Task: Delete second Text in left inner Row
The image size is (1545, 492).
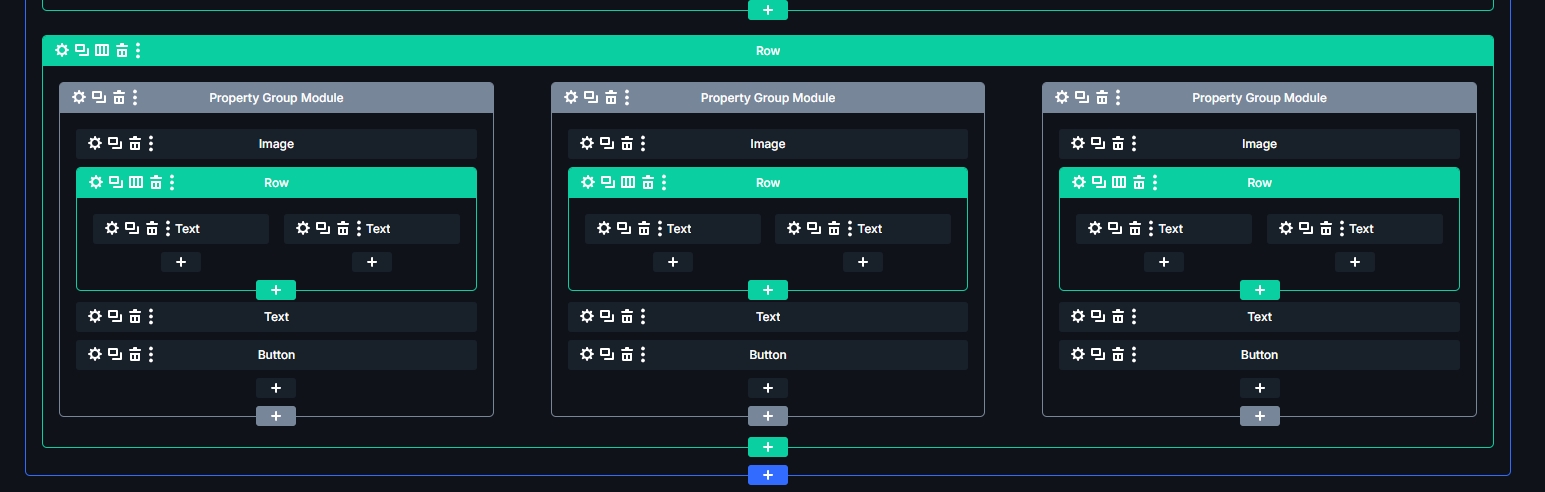Action: pyautogui.click(x=343, y=228)
